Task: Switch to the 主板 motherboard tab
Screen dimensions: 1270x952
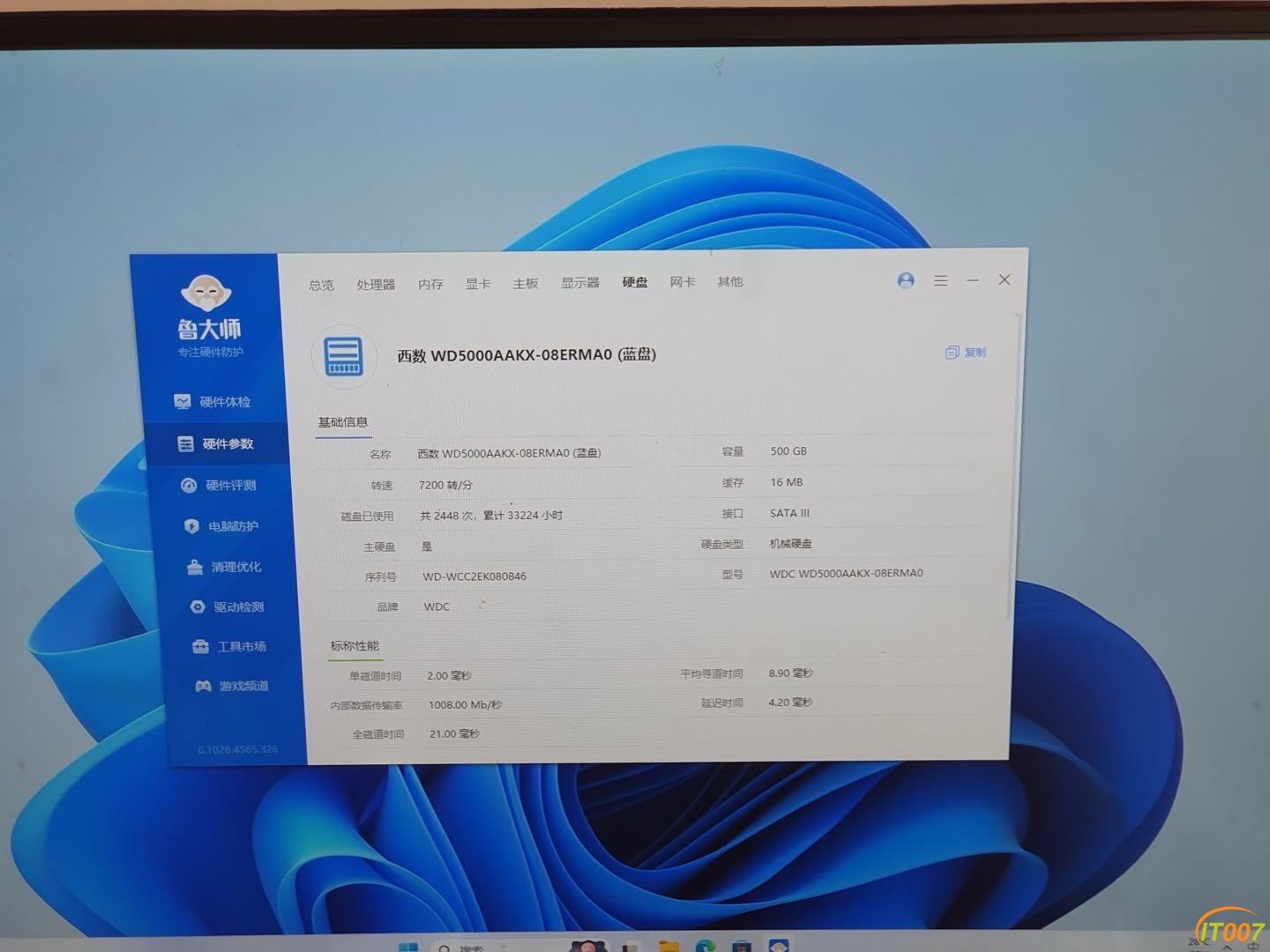Action: (x=526, y=283)
